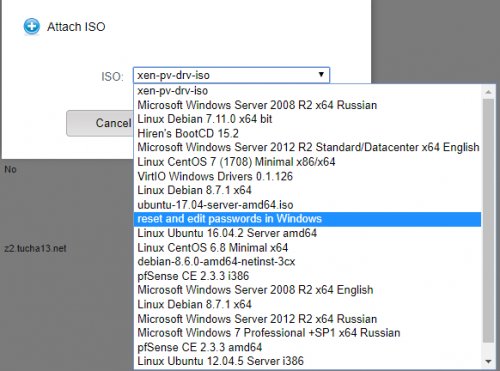Click the ISO dropdown arrow
This screenshot has width=500, height=371.
321,74
